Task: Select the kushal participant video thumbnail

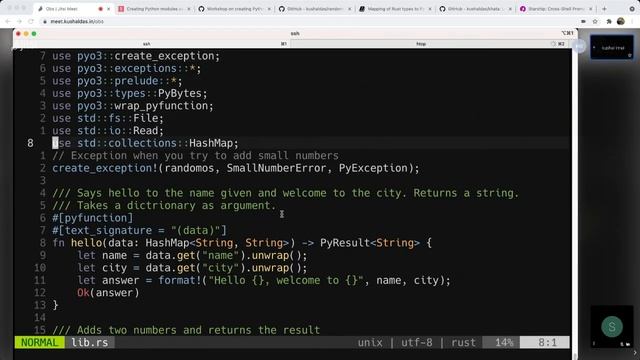Action: pyautogui.click(x=611, y=47)
